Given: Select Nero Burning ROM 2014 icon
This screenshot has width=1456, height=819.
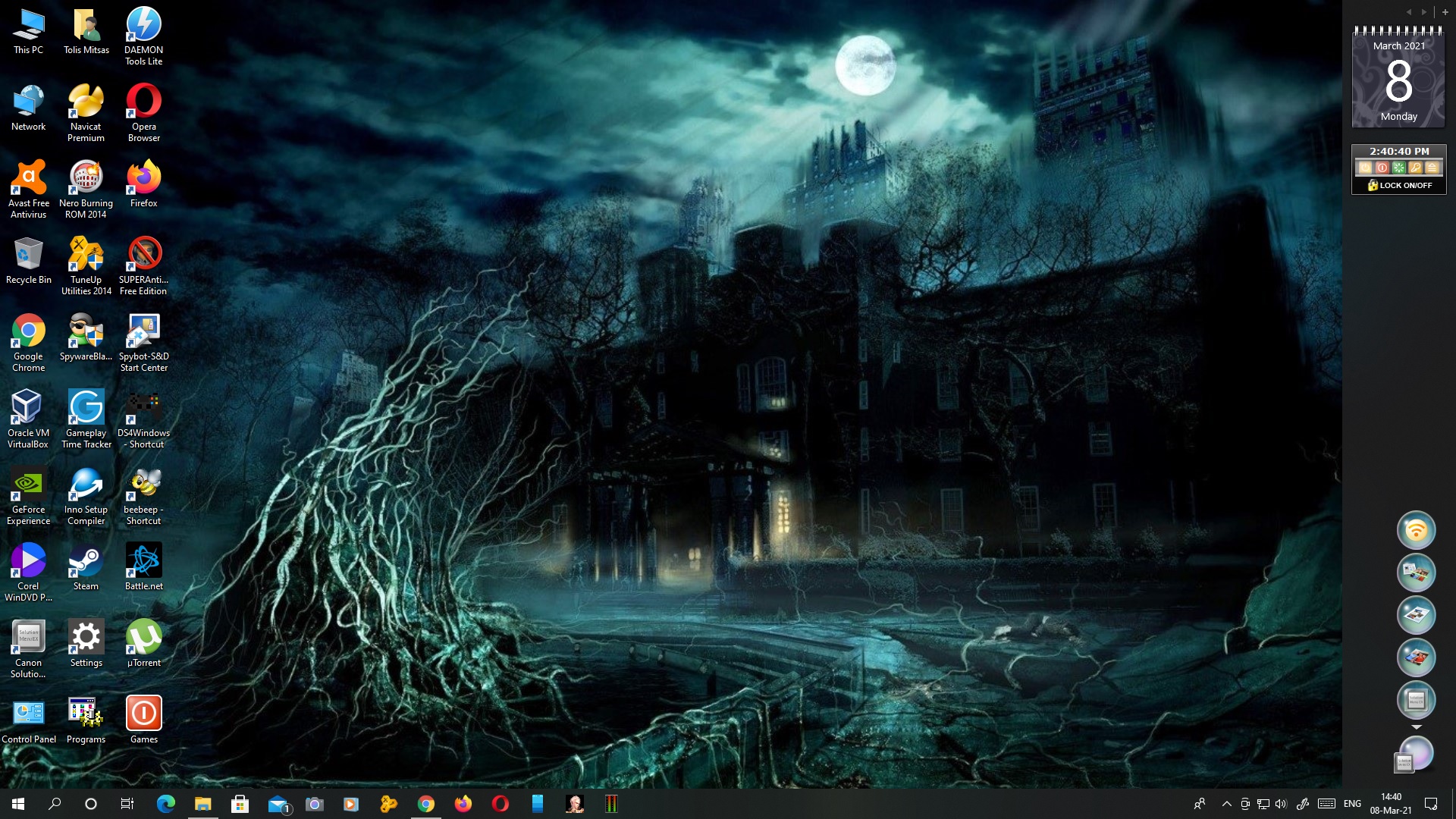Looking at the screenshot, I should tap(86, 190).
